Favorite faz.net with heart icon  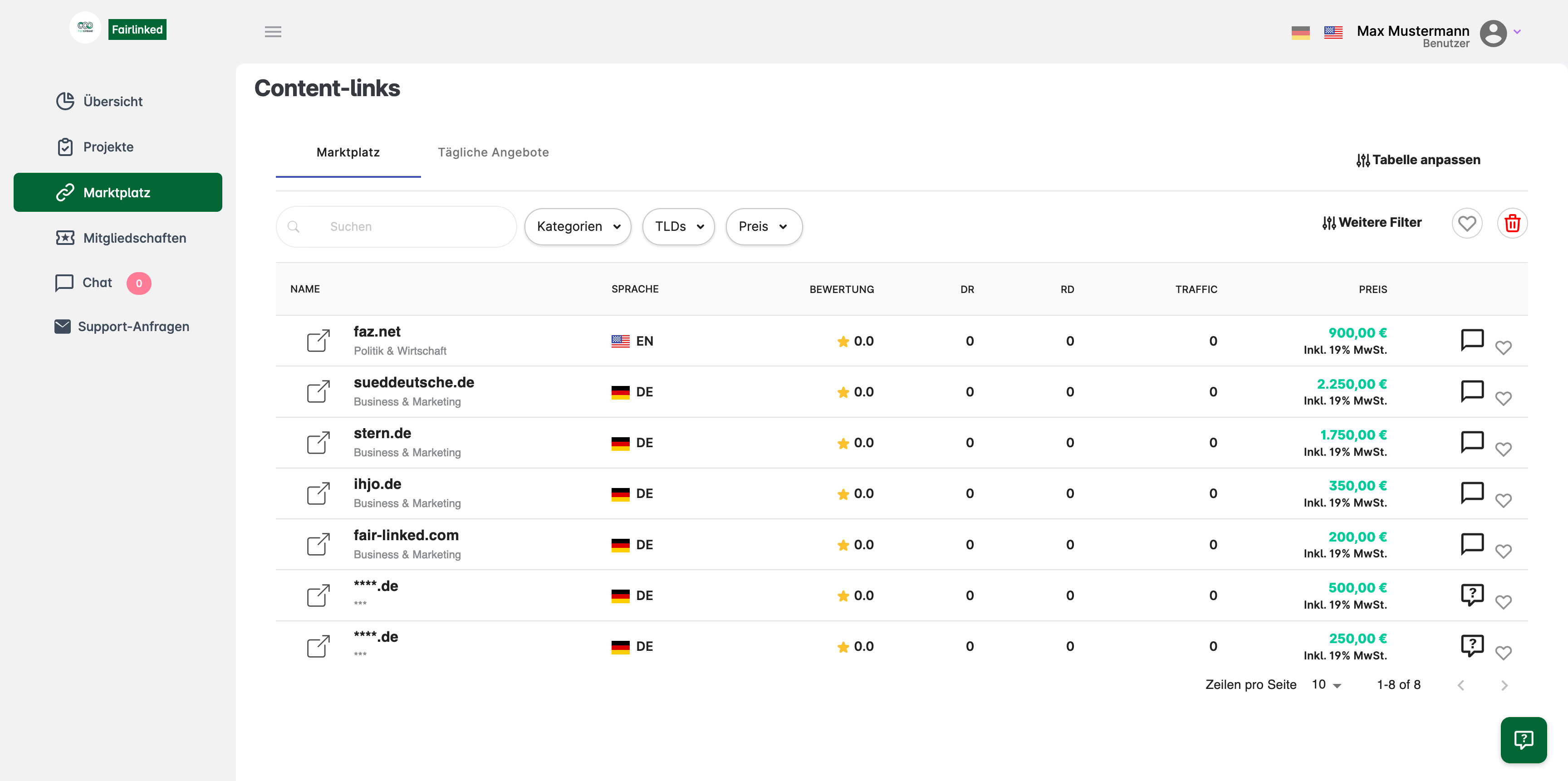tap(1503, 347)
